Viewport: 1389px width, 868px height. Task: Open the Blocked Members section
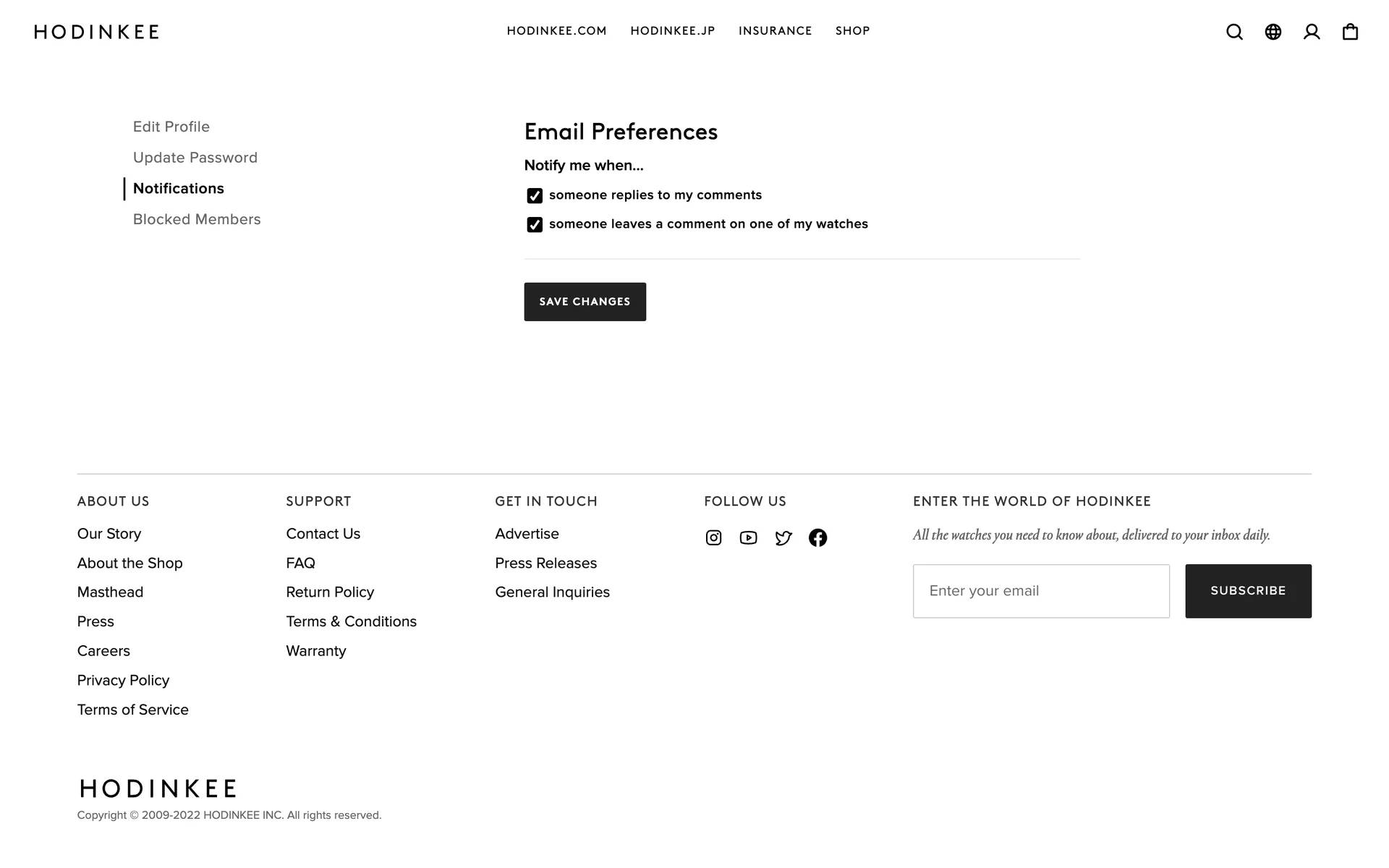click(197, 219)
